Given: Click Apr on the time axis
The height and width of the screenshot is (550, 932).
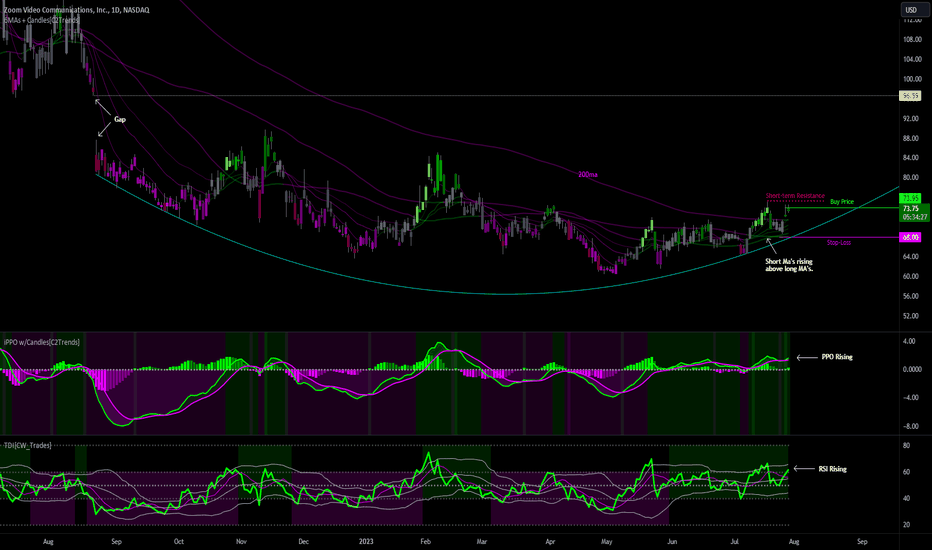Looking at the screenshot, I should [x=550, y=542].
